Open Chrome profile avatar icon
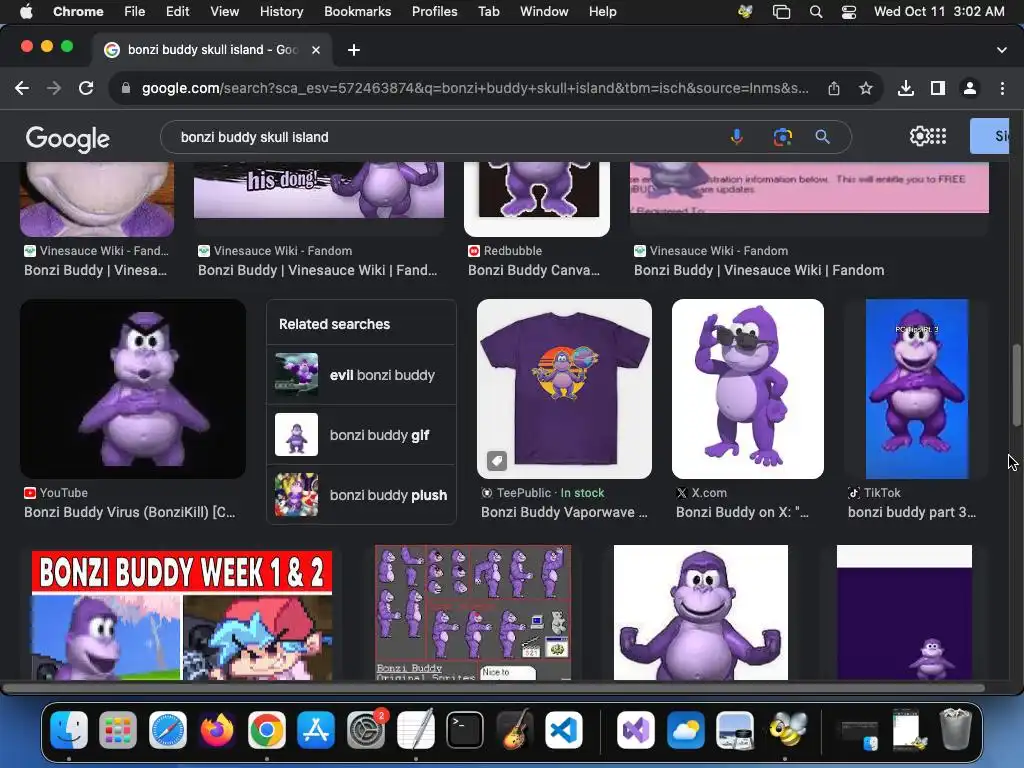Image resolution: width=1024 pixels, height=768 pixels. pyautogui.click(x=970, y=88)
